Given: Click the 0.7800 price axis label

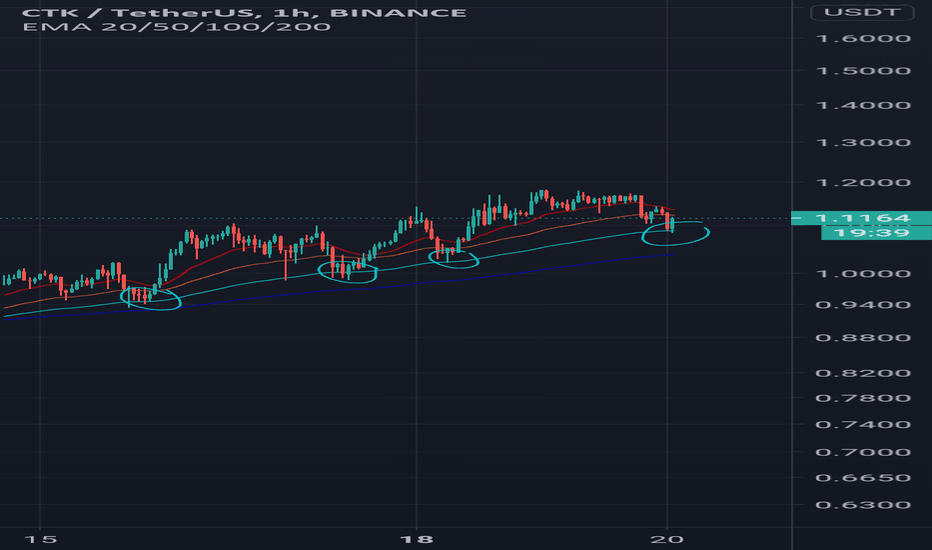Looking at the screenshot, I should (863, 398).
